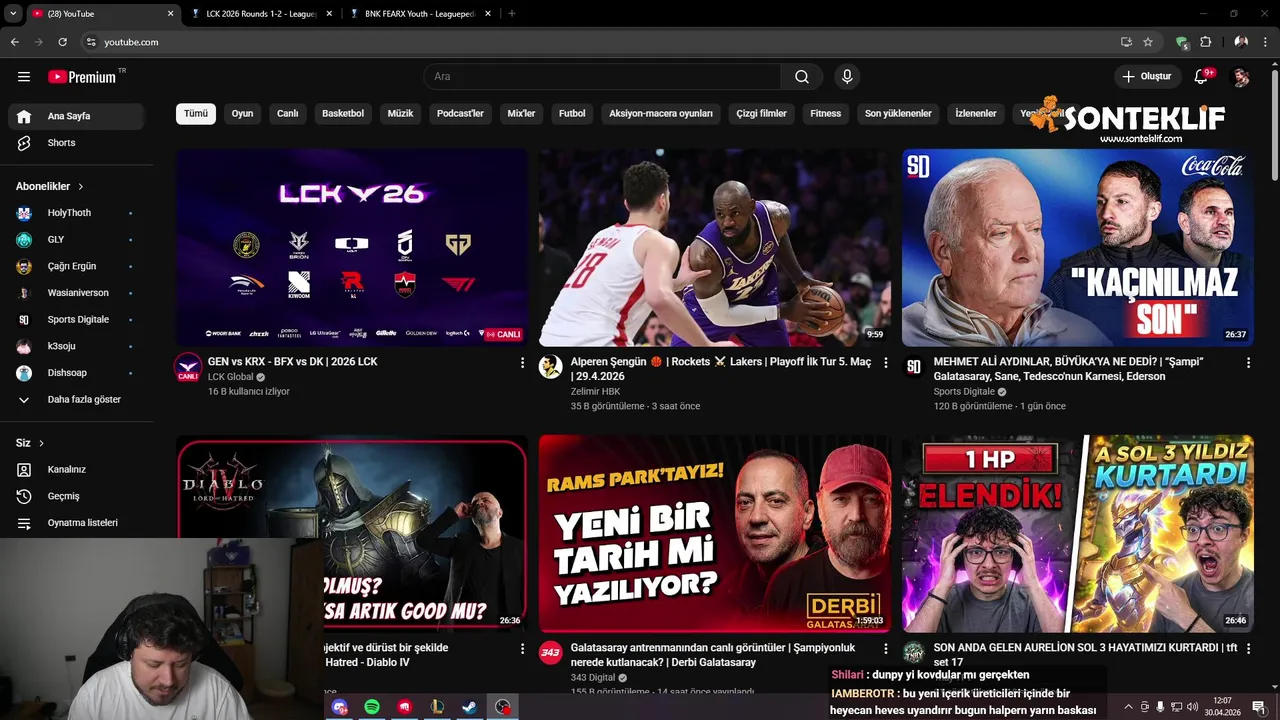
Task: Open the Sports Digitale subscription in sidebar
Action: click(x=76, y=320)
